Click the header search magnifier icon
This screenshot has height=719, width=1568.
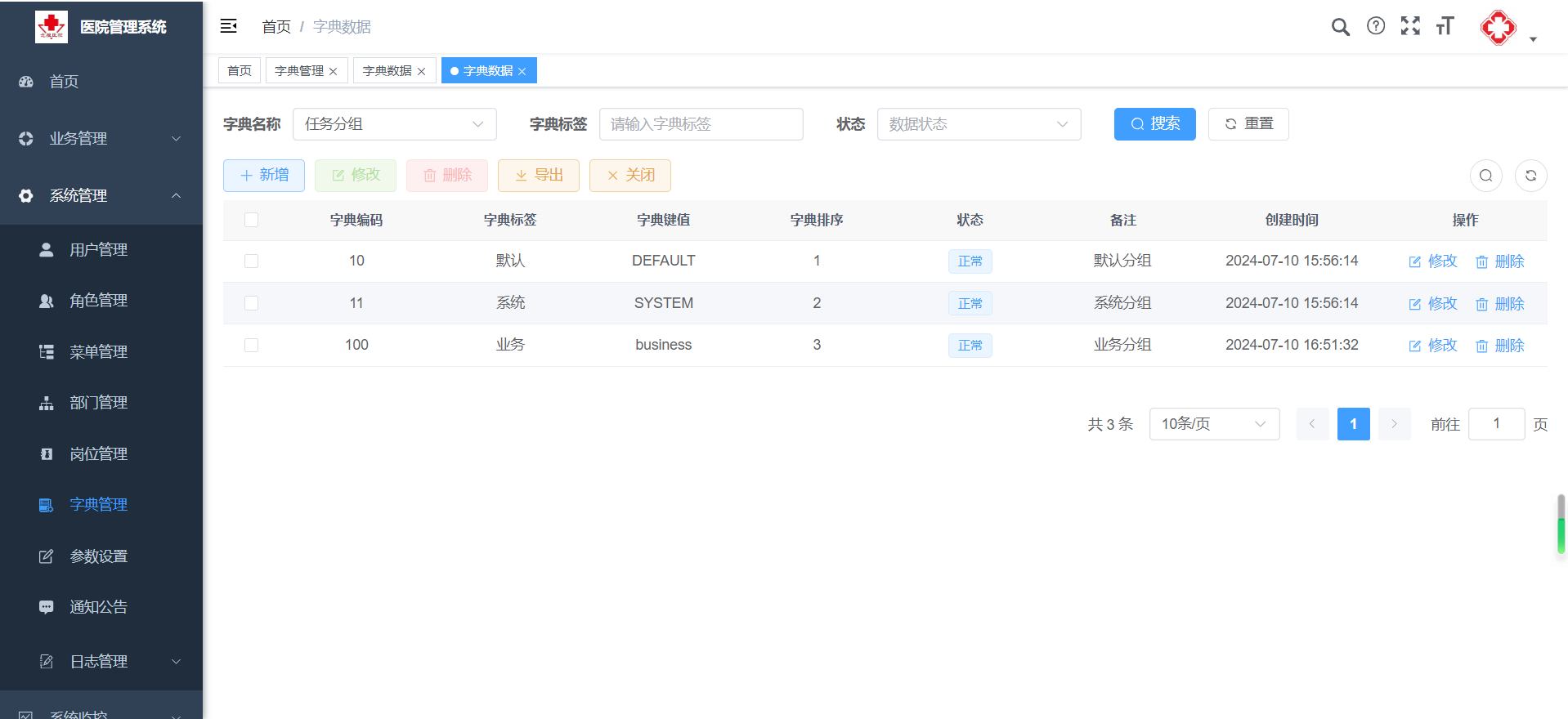1340,27
